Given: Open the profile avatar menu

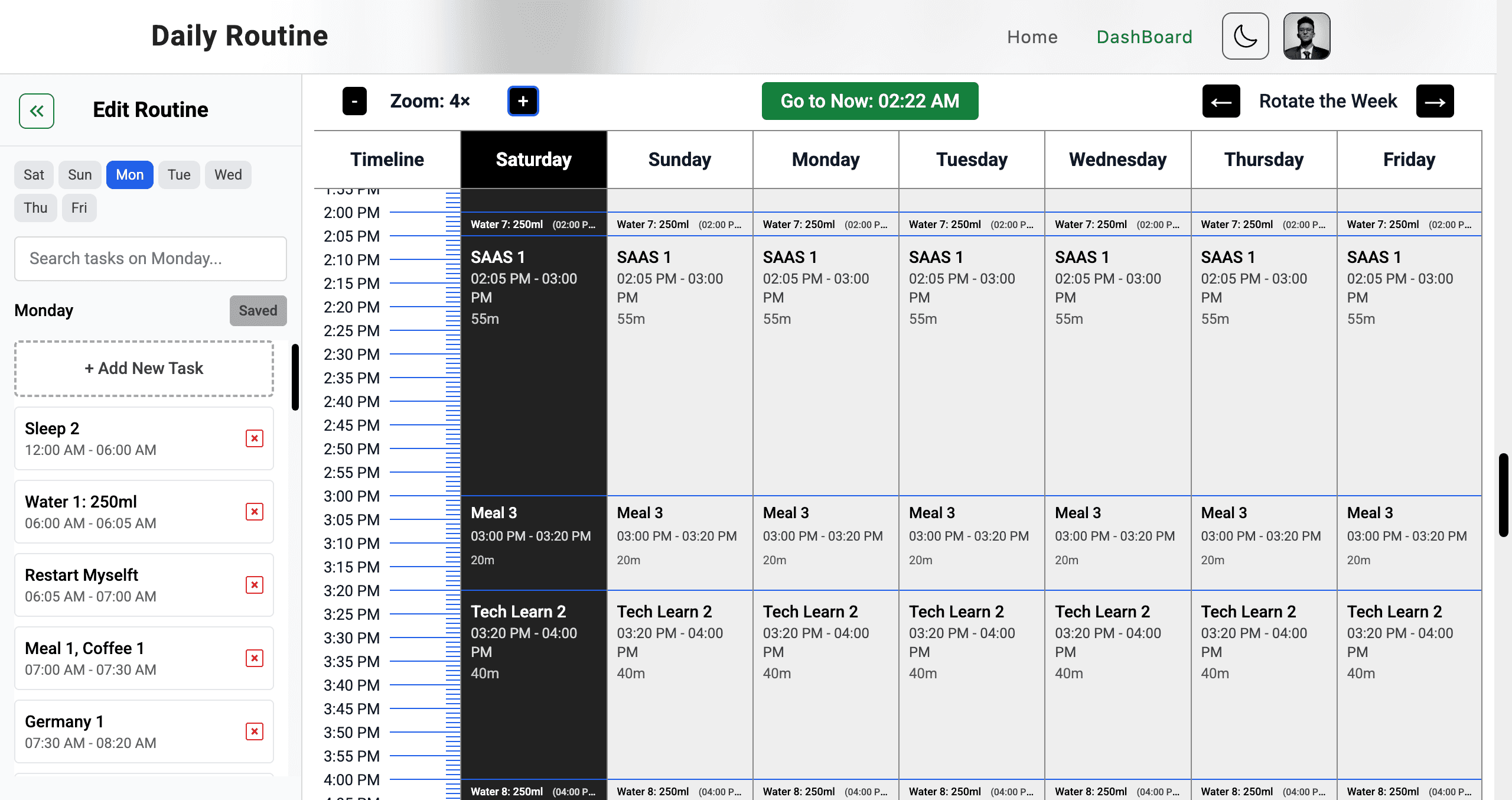Looking at the screenshot, I should click(1306, 35).
